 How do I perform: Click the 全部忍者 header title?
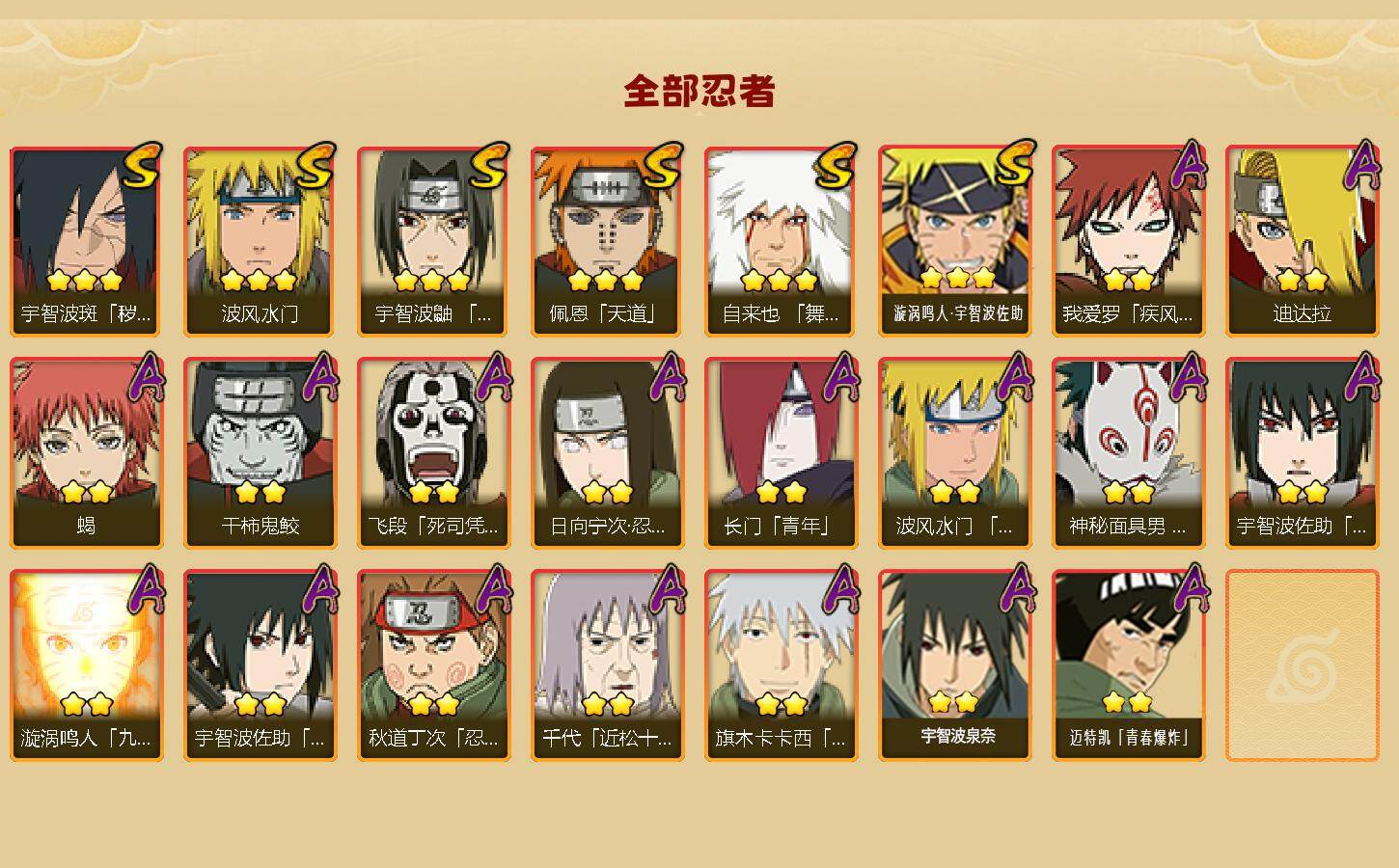699,91
